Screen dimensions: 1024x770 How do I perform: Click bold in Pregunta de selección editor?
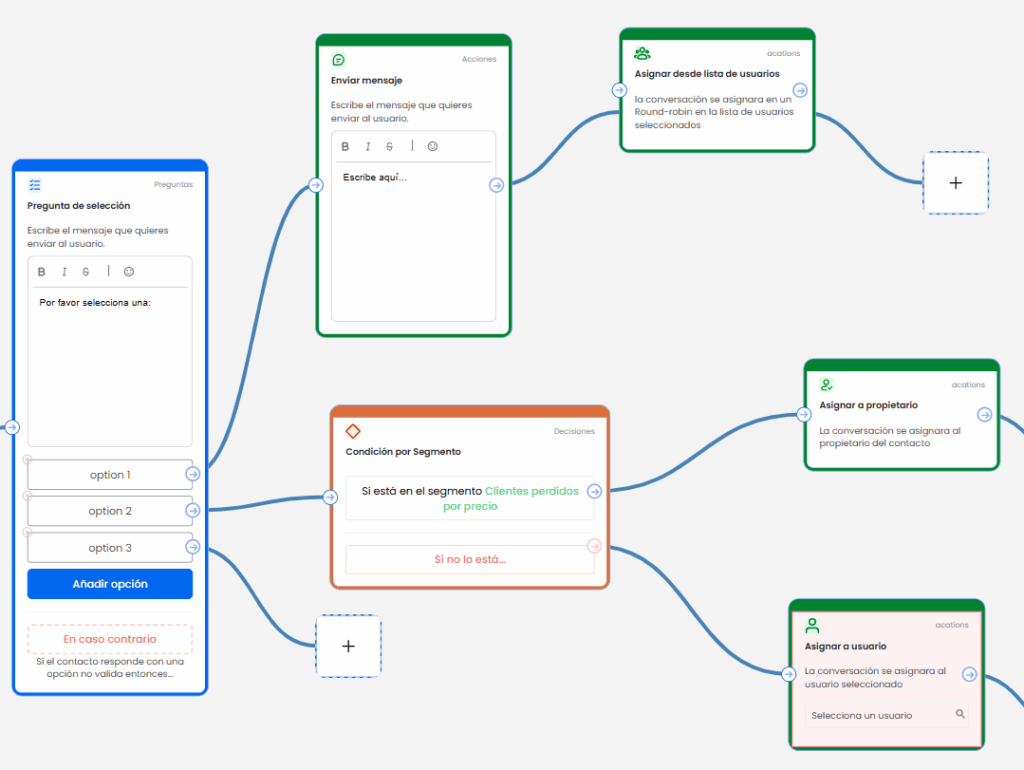point(42,272)
